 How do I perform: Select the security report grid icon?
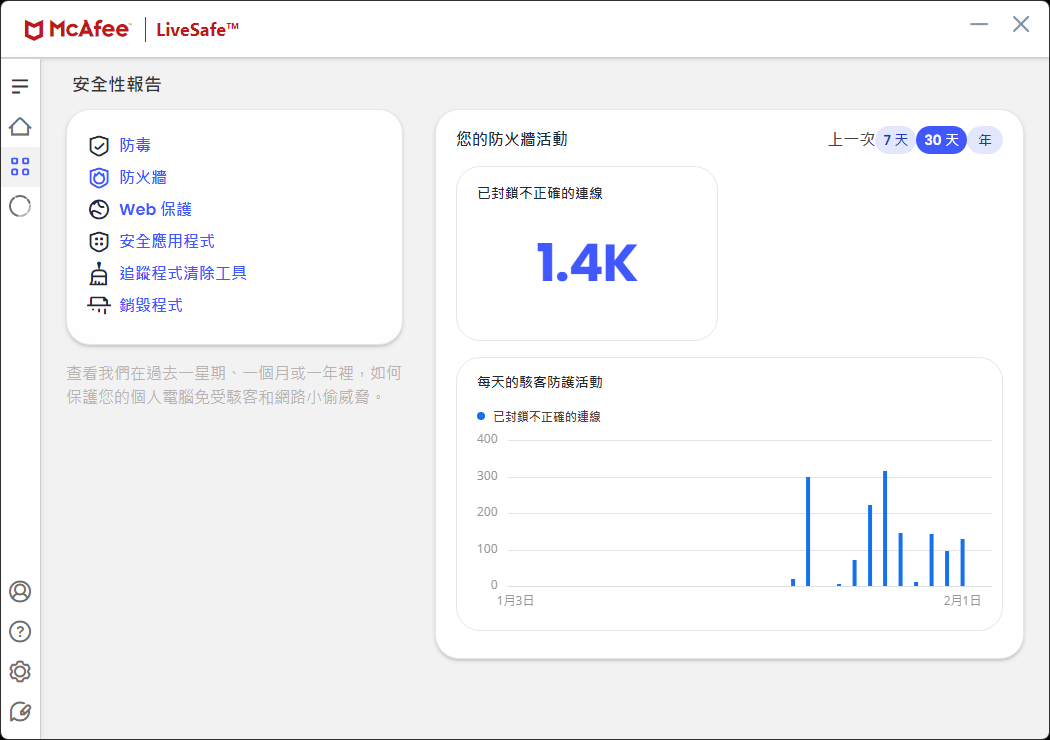(x=20, y=167)
